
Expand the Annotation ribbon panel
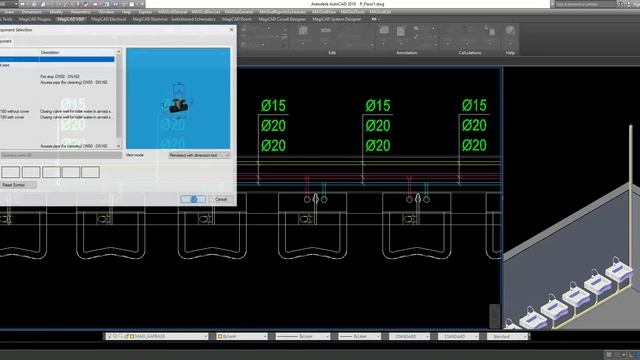pos(407,53)
